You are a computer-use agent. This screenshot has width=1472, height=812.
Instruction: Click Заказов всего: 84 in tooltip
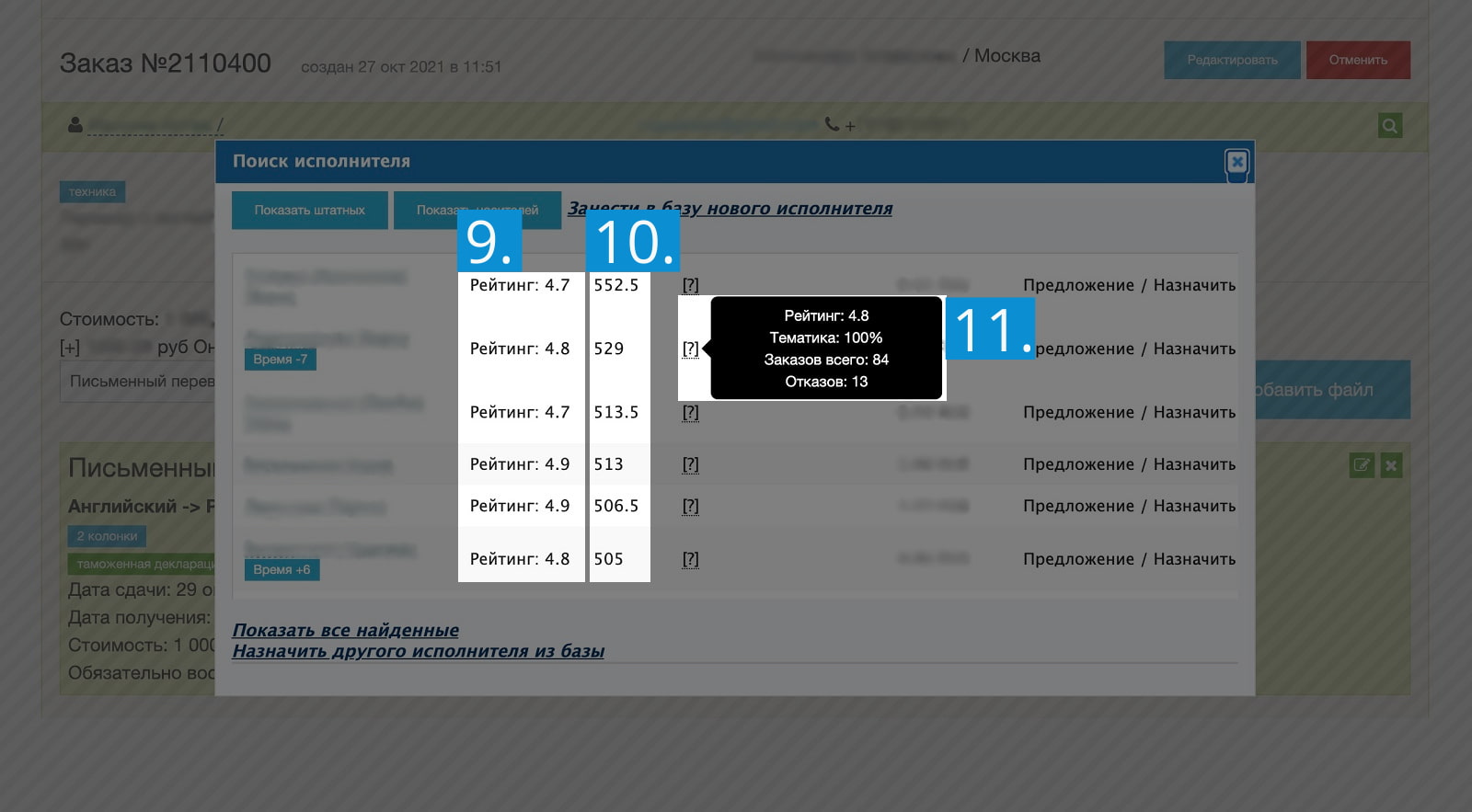tap(826, 360)
